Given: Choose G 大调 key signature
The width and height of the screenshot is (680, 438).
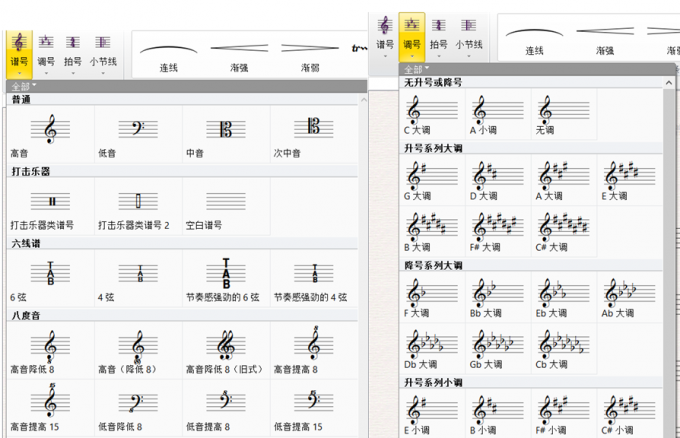Looking at the screenshot, I should tap(432, 180).
